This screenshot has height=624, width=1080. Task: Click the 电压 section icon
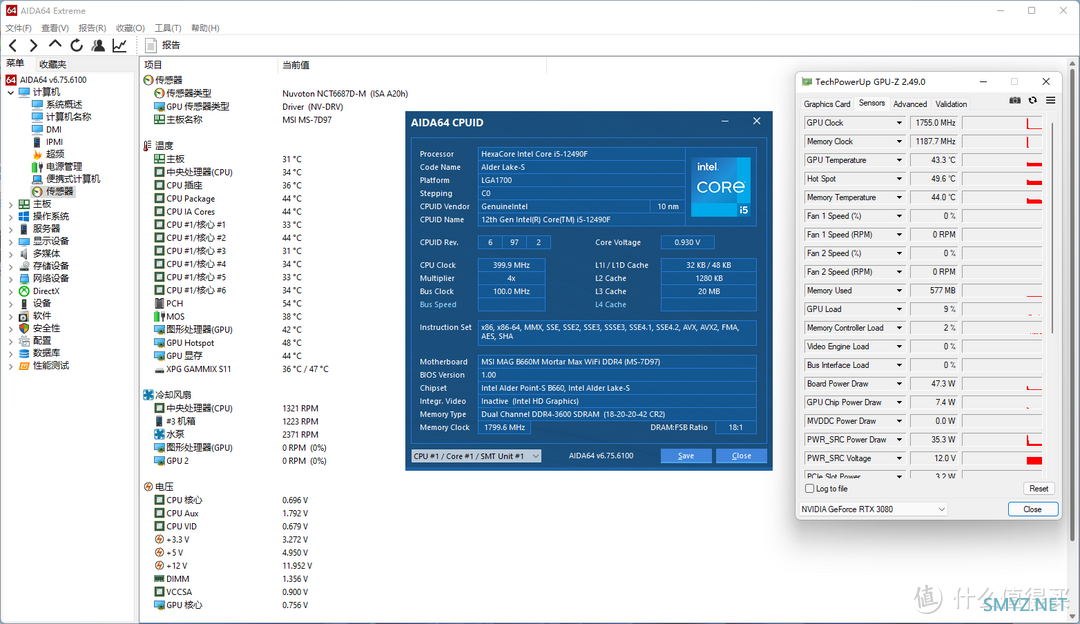pyautogui.click(x=148, y=487)
